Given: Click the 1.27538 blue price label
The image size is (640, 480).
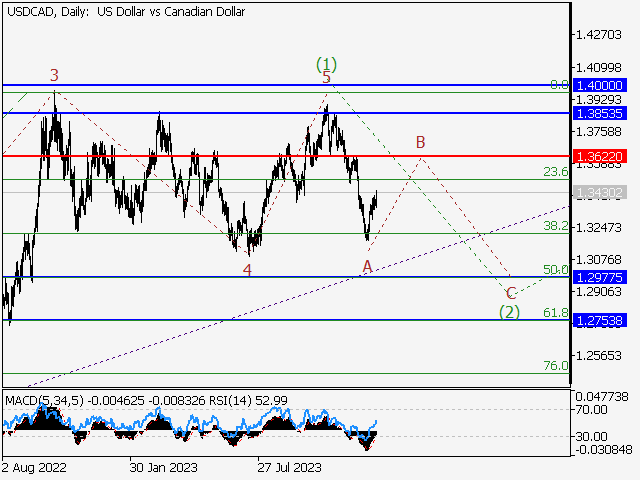Looking at the screenshot, I should (x=600, y=320).
